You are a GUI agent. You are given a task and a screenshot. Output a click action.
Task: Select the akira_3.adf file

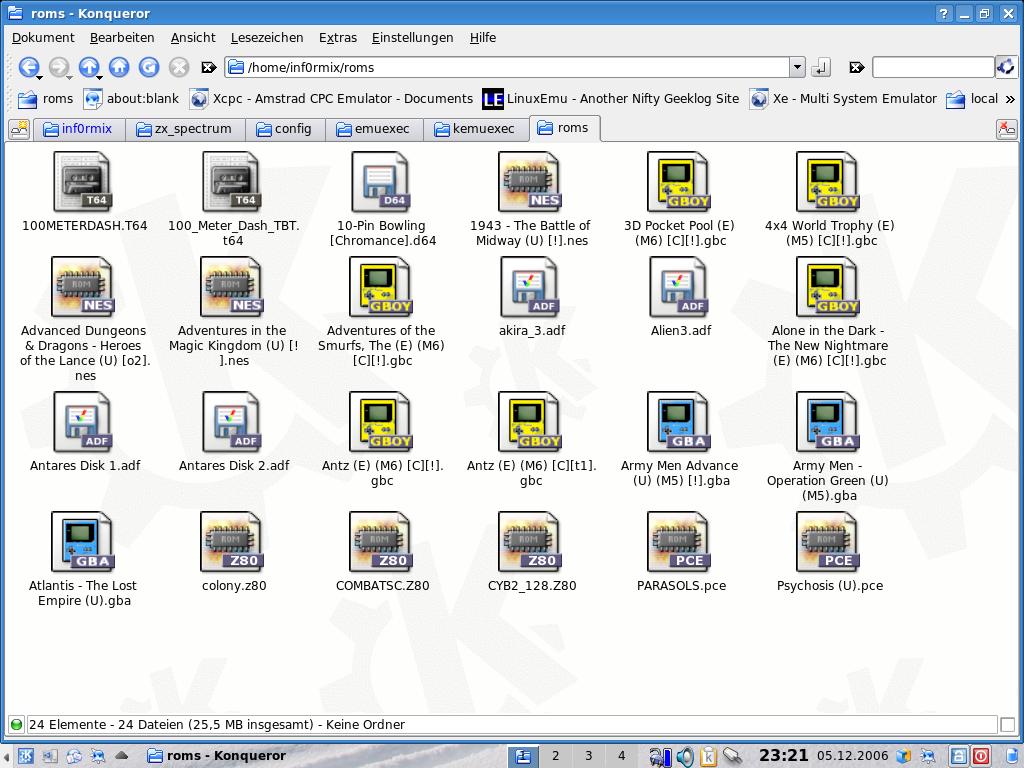(529, 287)
